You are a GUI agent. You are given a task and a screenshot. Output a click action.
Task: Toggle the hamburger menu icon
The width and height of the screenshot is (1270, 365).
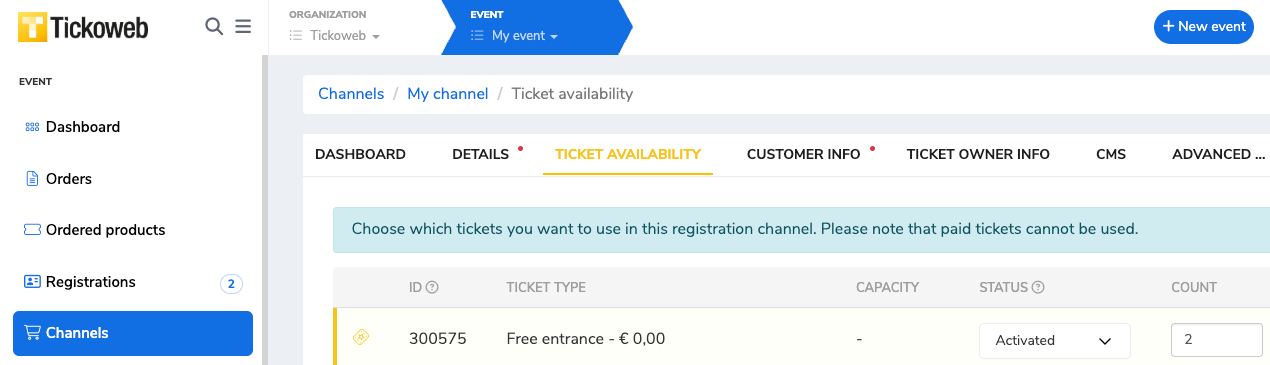(243, 27)
